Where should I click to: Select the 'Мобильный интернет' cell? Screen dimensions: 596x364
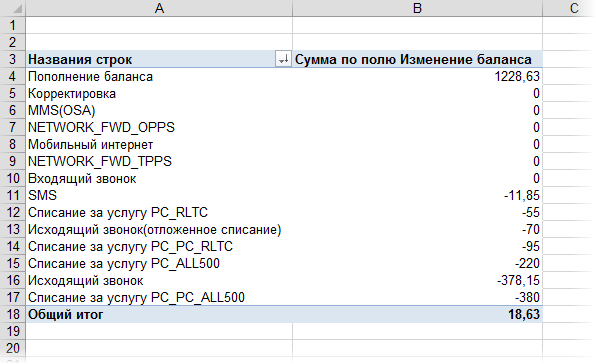click(159, 144)
